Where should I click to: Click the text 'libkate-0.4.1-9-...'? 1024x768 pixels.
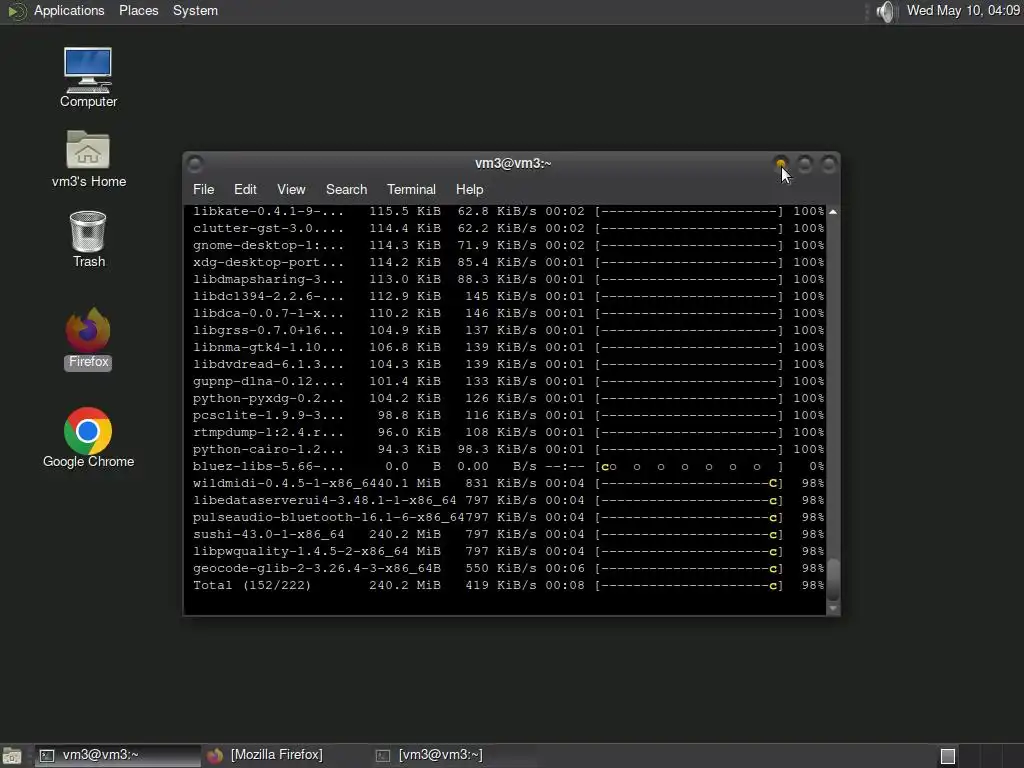tap(268, 211)
